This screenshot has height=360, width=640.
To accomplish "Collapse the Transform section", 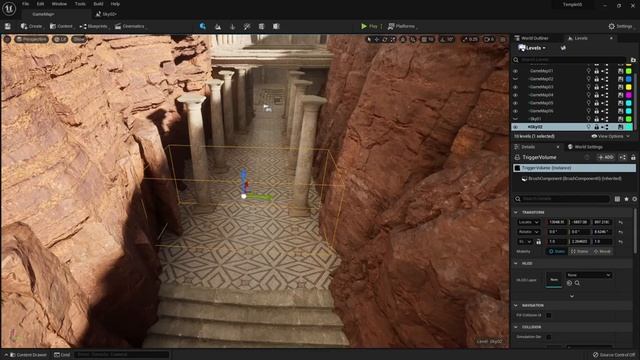I will (516, 213).
